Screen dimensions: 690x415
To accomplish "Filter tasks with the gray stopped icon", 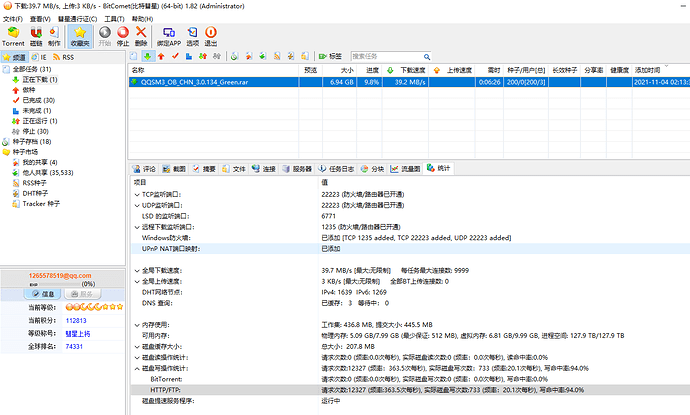I will pyautogui.click(x=217, y=56).
